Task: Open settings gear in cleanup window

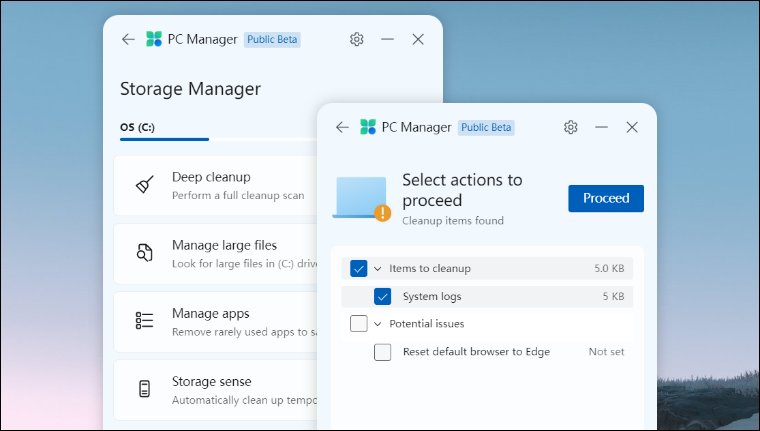Action: coord(571,128)
